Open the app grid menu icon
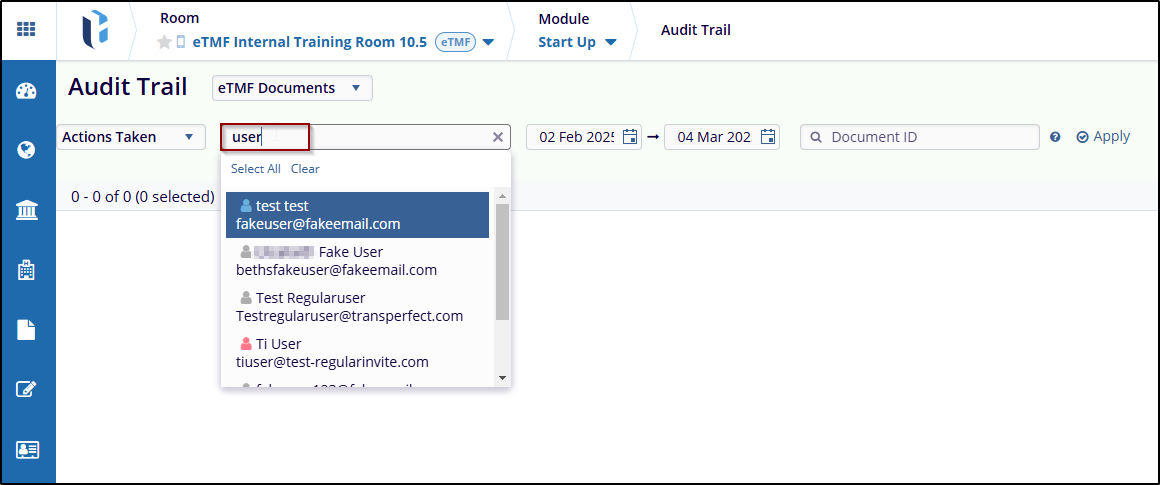This screenshot has height=485, width=1160. pyautogui.click(x=27, y=30)
